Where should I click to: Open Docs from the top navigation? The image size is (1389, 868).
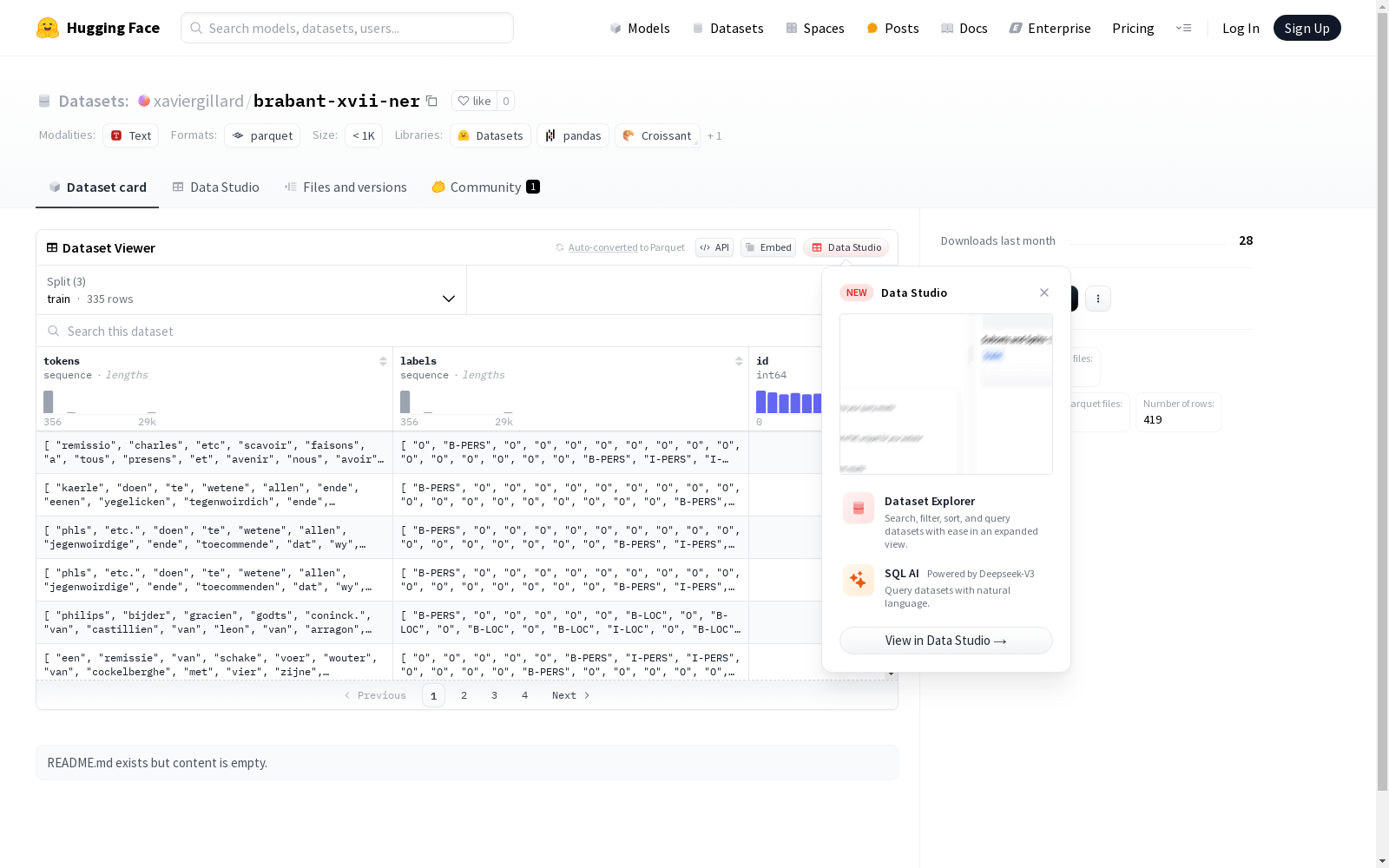964,28
